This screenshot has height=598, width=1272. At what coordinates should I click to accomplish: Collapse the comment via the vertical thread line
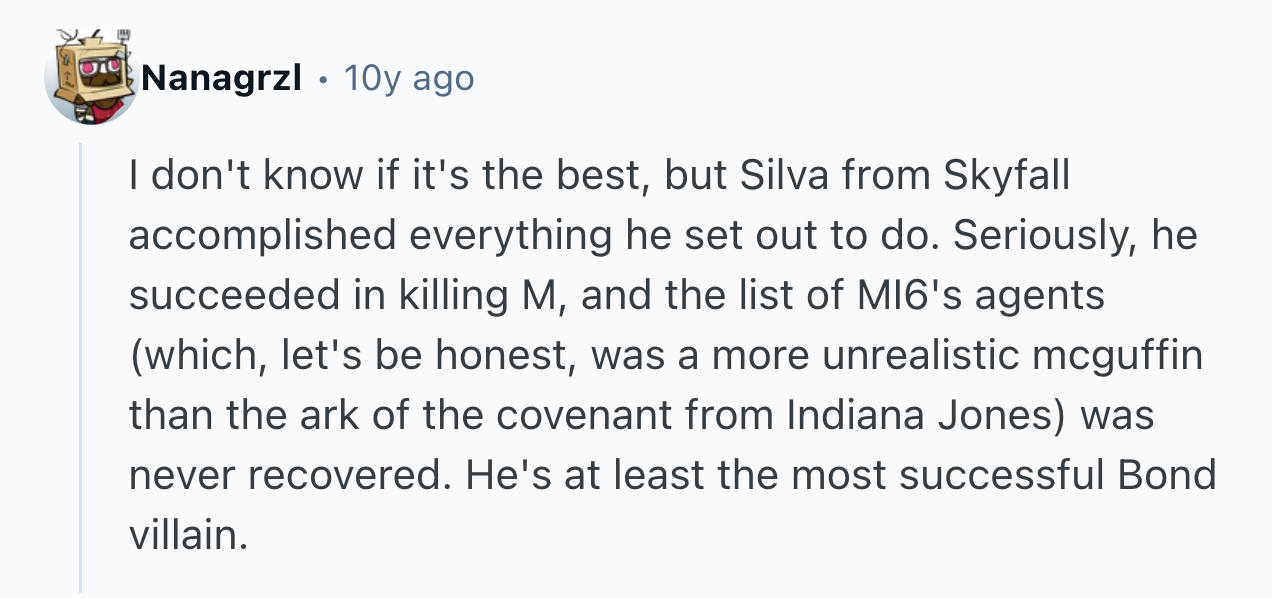82,368
